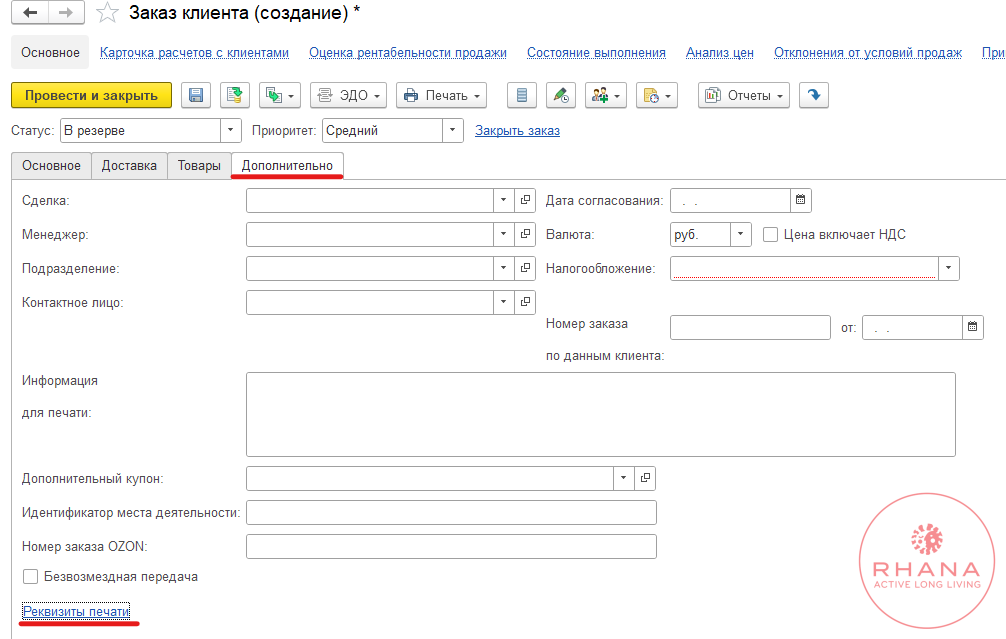Switch to the Товары tab
Image resolution: width=1006 pixels, height=639 pixels.
click(199, 166)
